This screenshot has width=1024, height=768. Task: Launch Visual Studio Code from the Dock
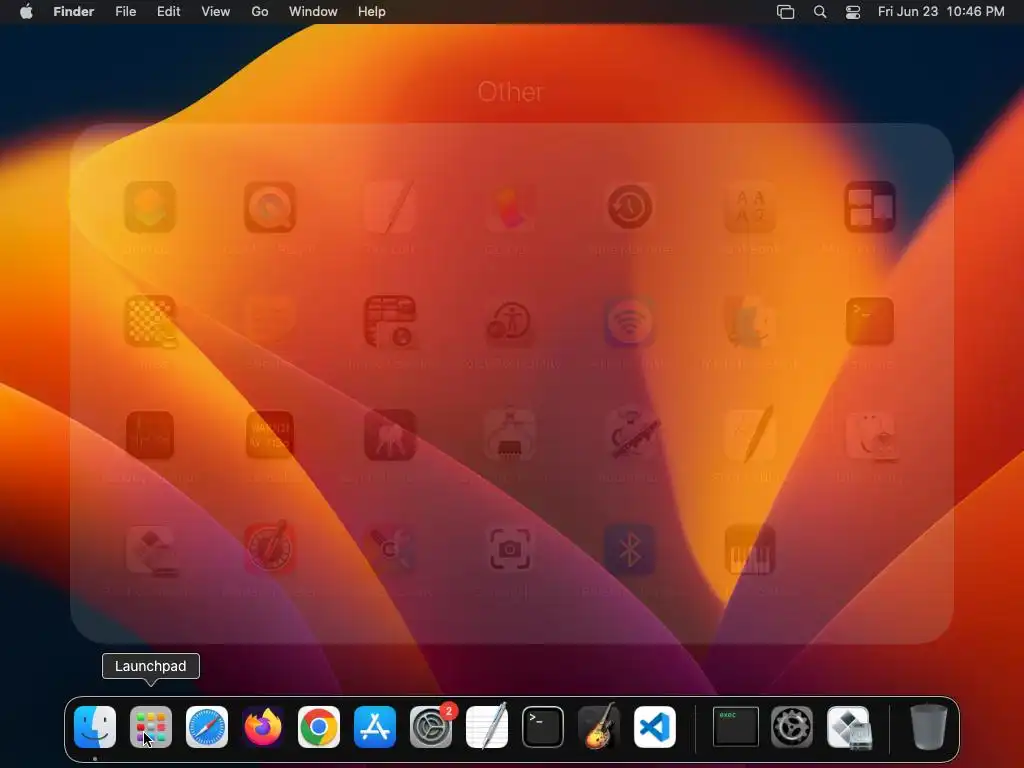pos(655,727)
